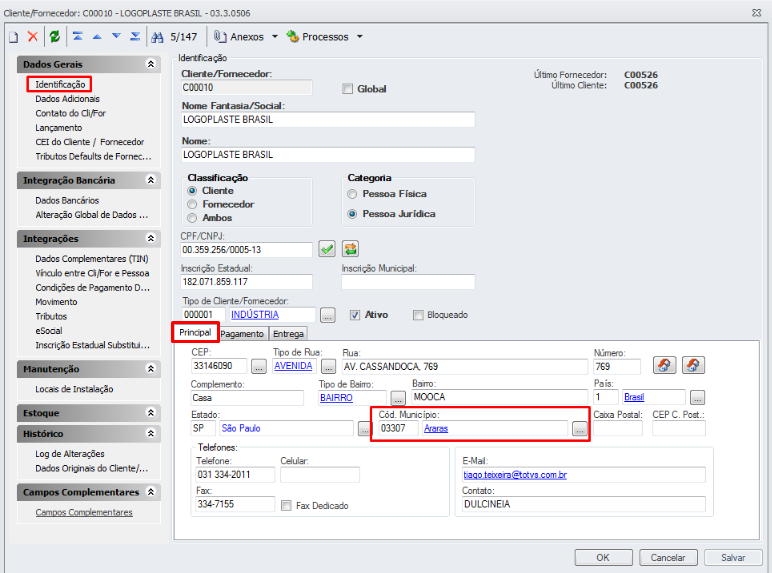
Task: Click the INDÚSTRIA link
Action: (255, 315)
